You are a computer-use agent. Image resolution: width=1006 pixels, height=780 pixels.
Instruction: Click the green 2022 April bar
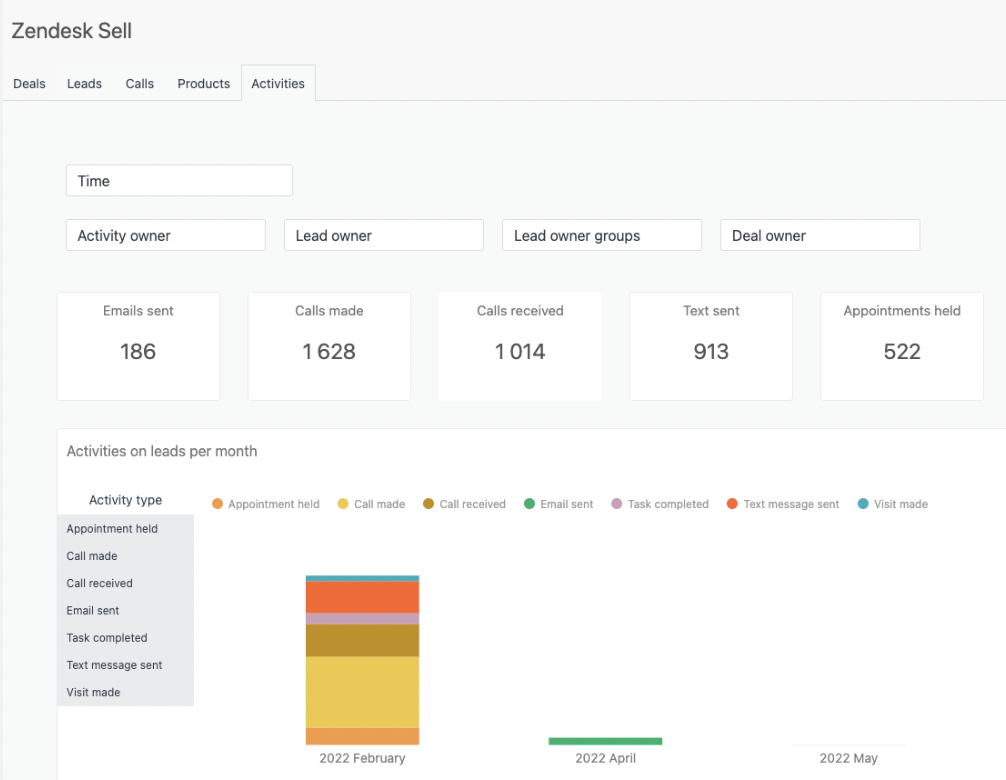605,739
